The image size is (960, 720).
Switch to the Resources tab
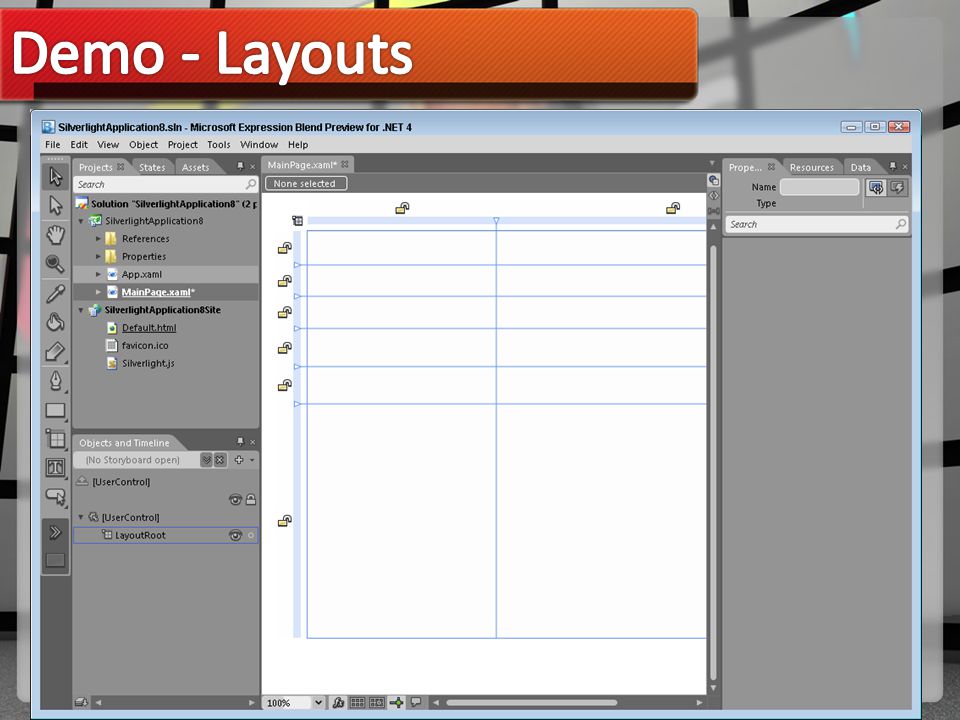[x=811, y=167]
